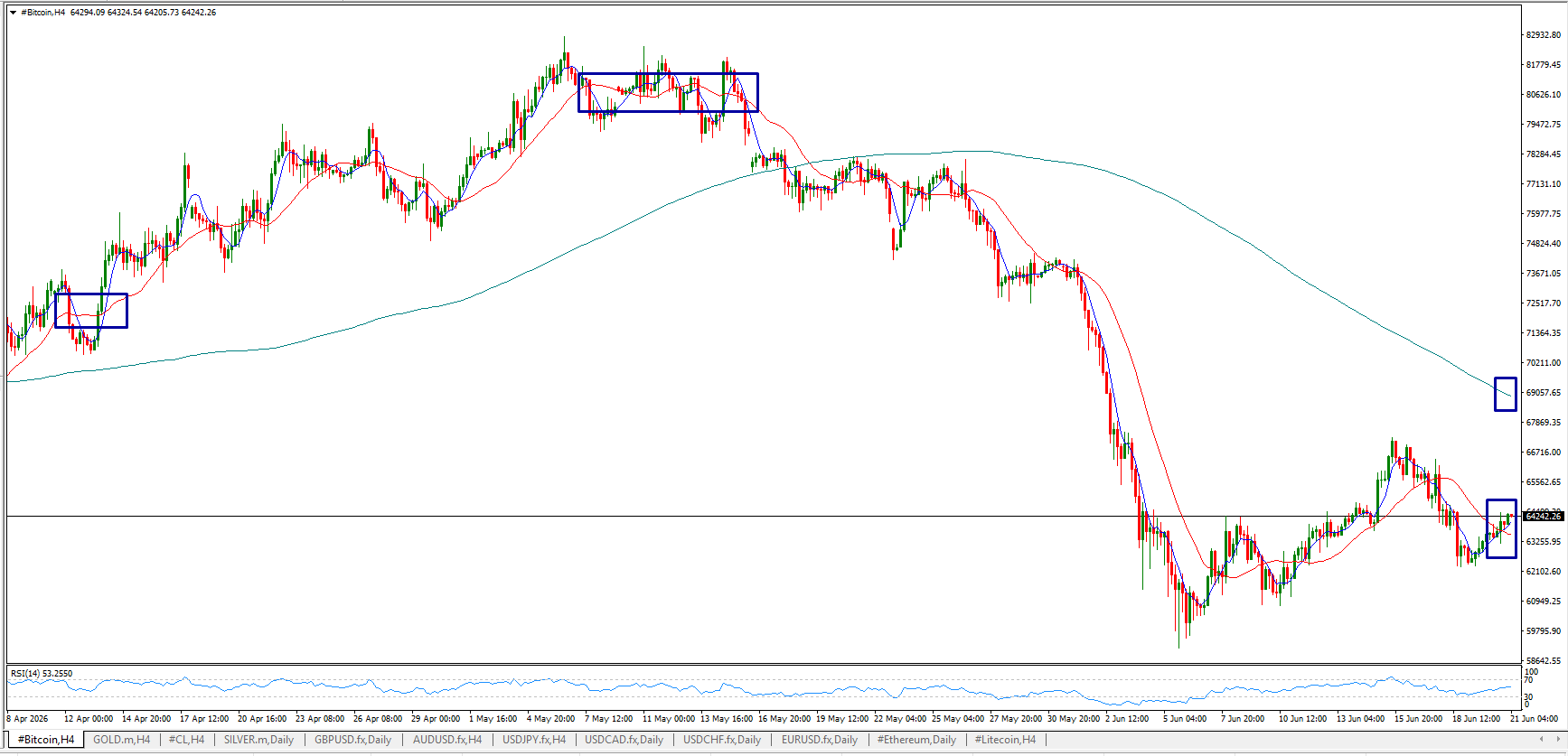
Task: Click the 79472.75 price scale value
Action: pyautogui.click(x=1543, y=125)
